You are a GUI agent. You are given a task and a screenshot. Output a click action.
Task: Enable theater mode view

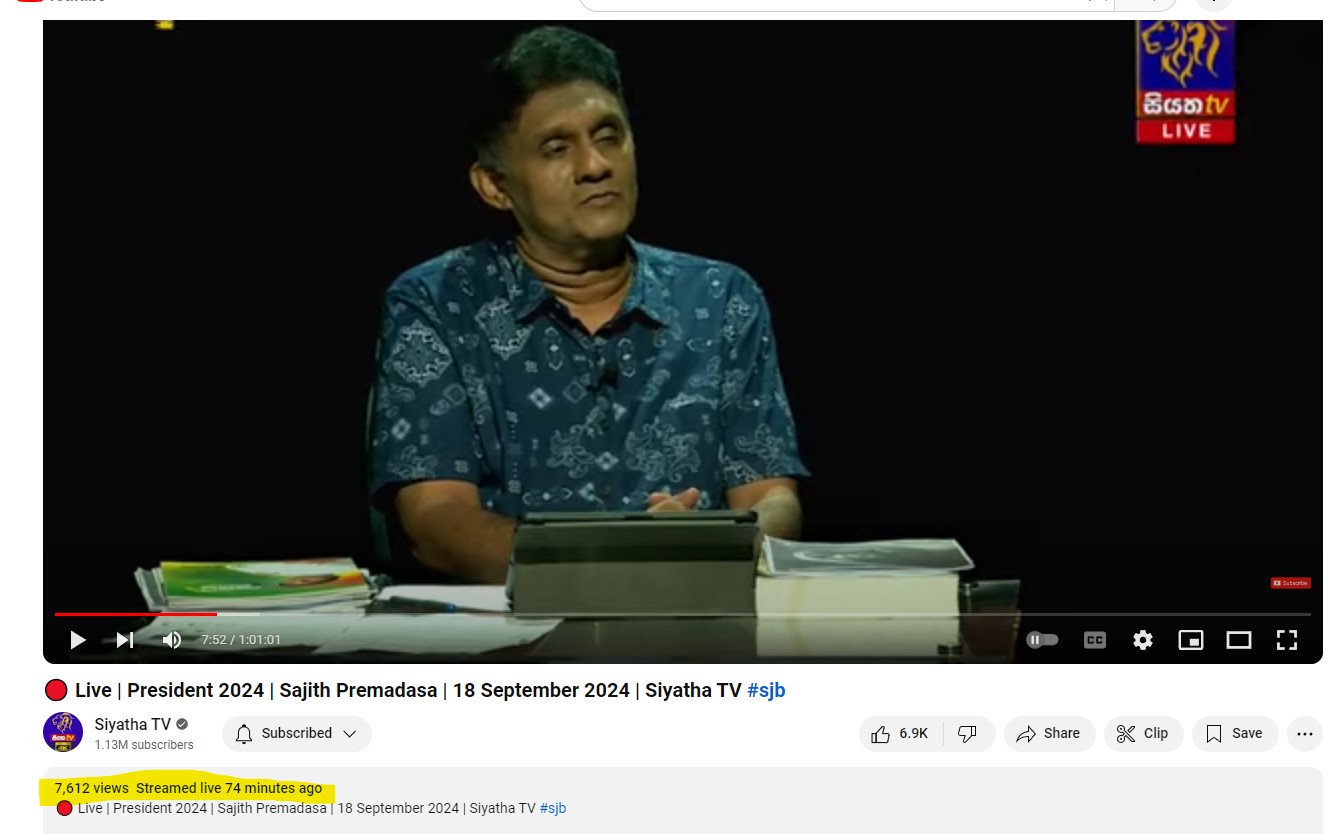(x=1239, y=640)
